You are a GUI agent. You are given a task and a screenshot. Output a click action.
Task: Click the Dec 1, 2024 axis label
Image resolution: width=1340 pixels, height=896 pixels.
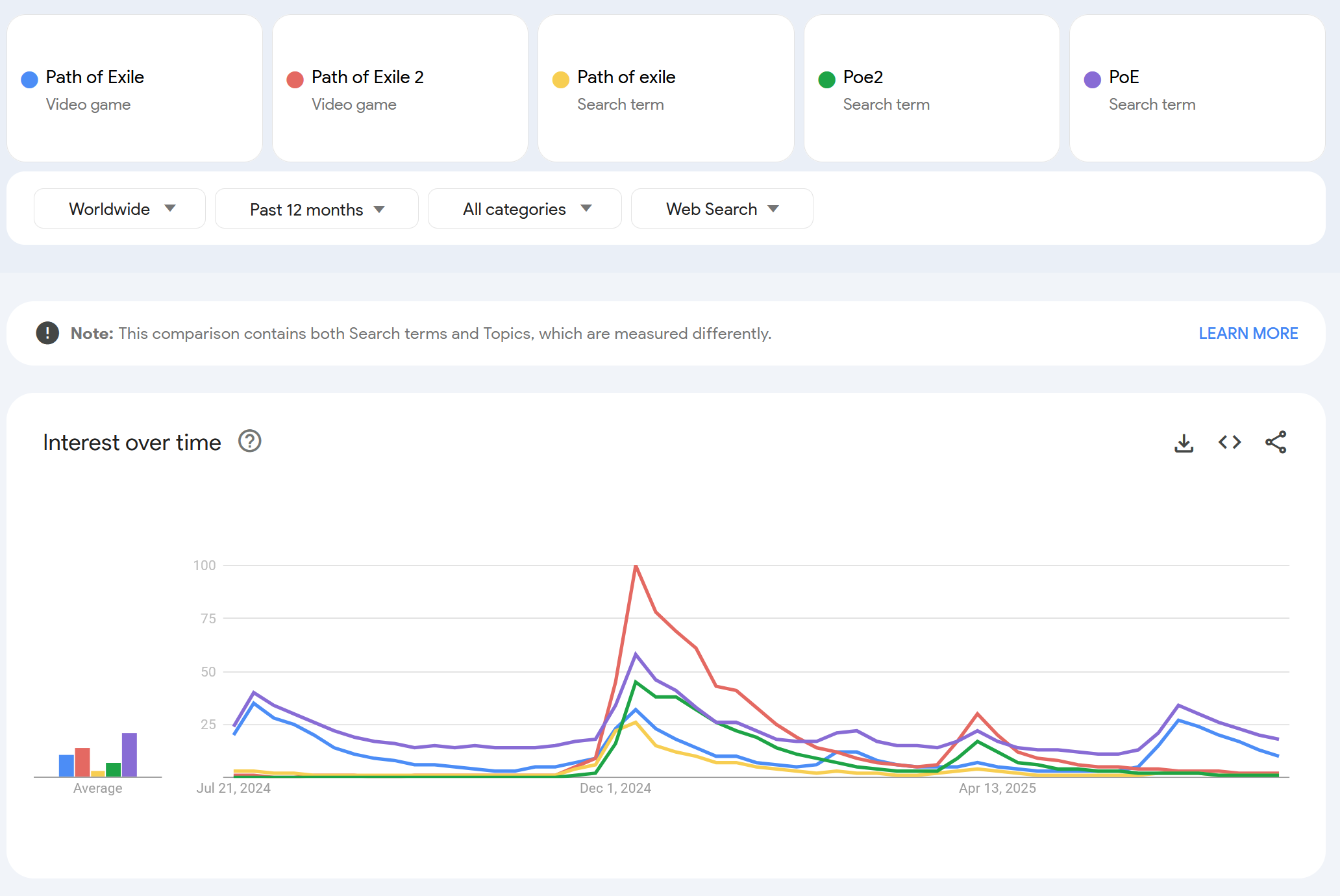pos(615,788)
